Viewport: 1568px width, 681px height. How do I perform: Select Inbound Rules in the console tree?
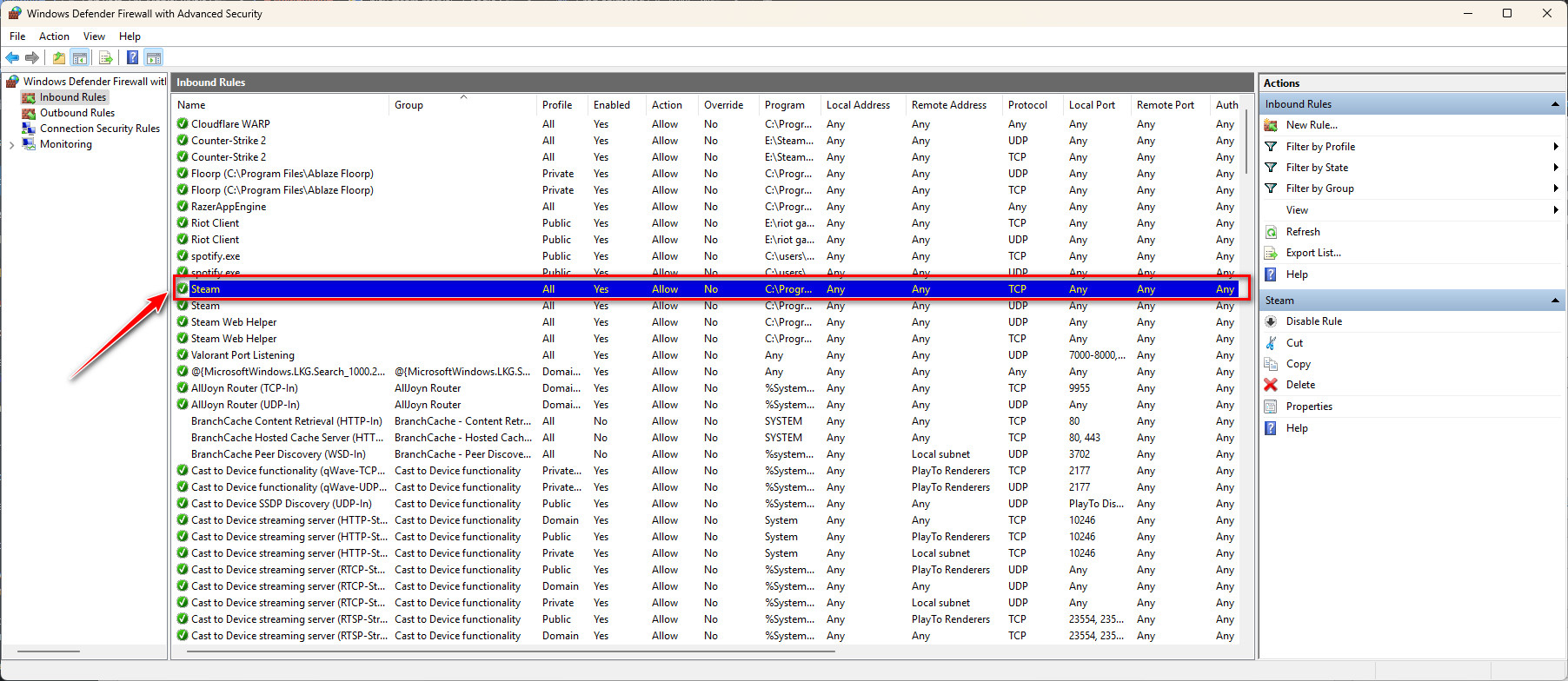(x=73, y=97)
